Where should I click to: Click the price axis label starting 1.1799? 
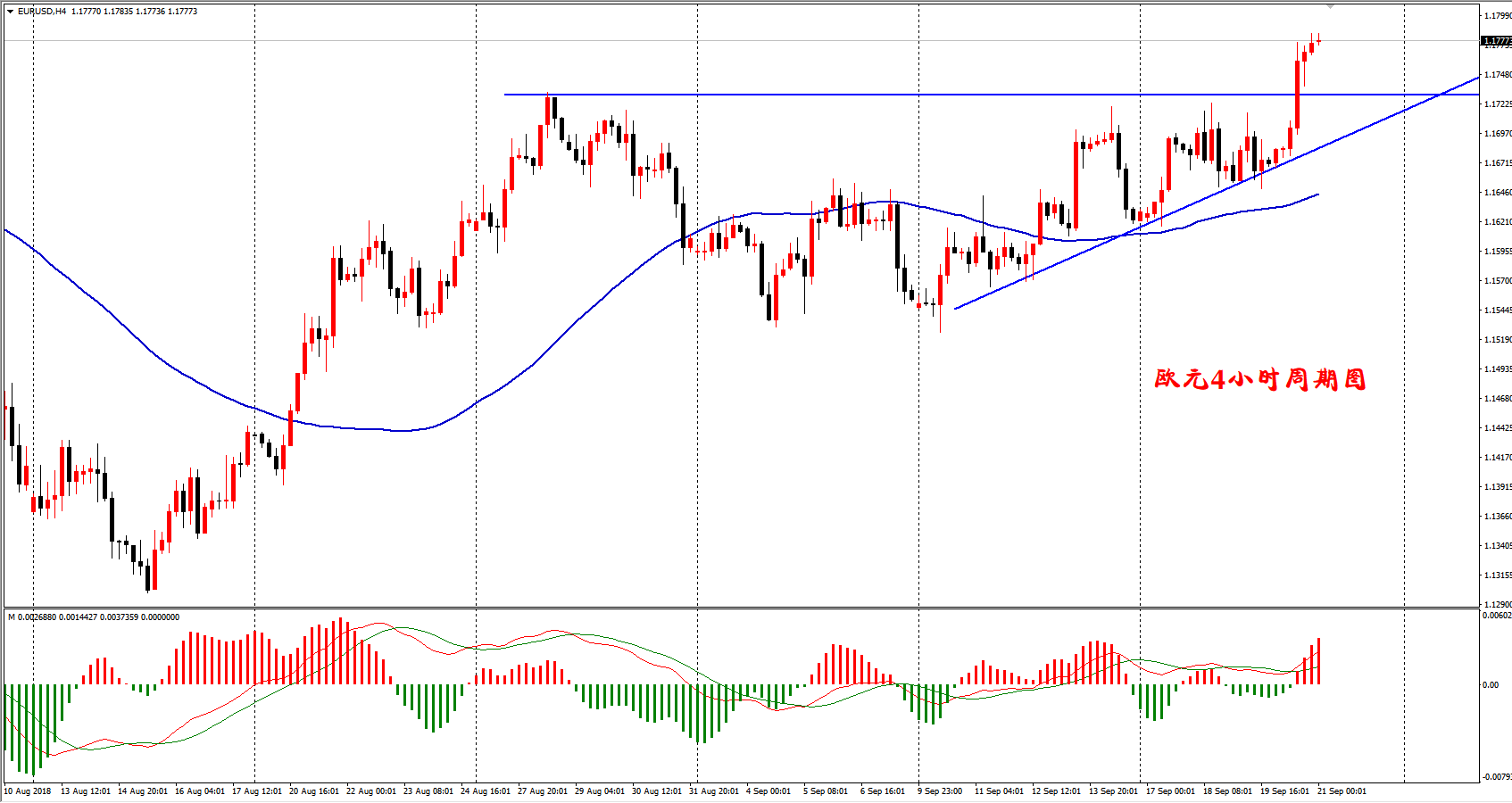(1498, 16)
